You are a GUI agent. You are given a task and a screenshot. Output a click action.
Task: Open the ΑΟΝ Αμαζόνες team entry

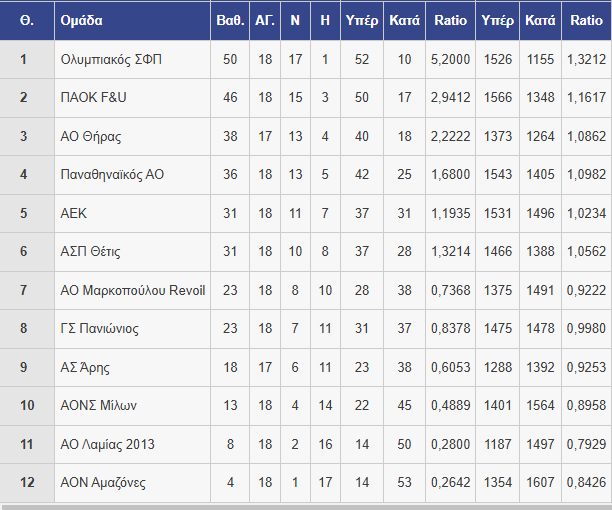(x=103, y=483)
